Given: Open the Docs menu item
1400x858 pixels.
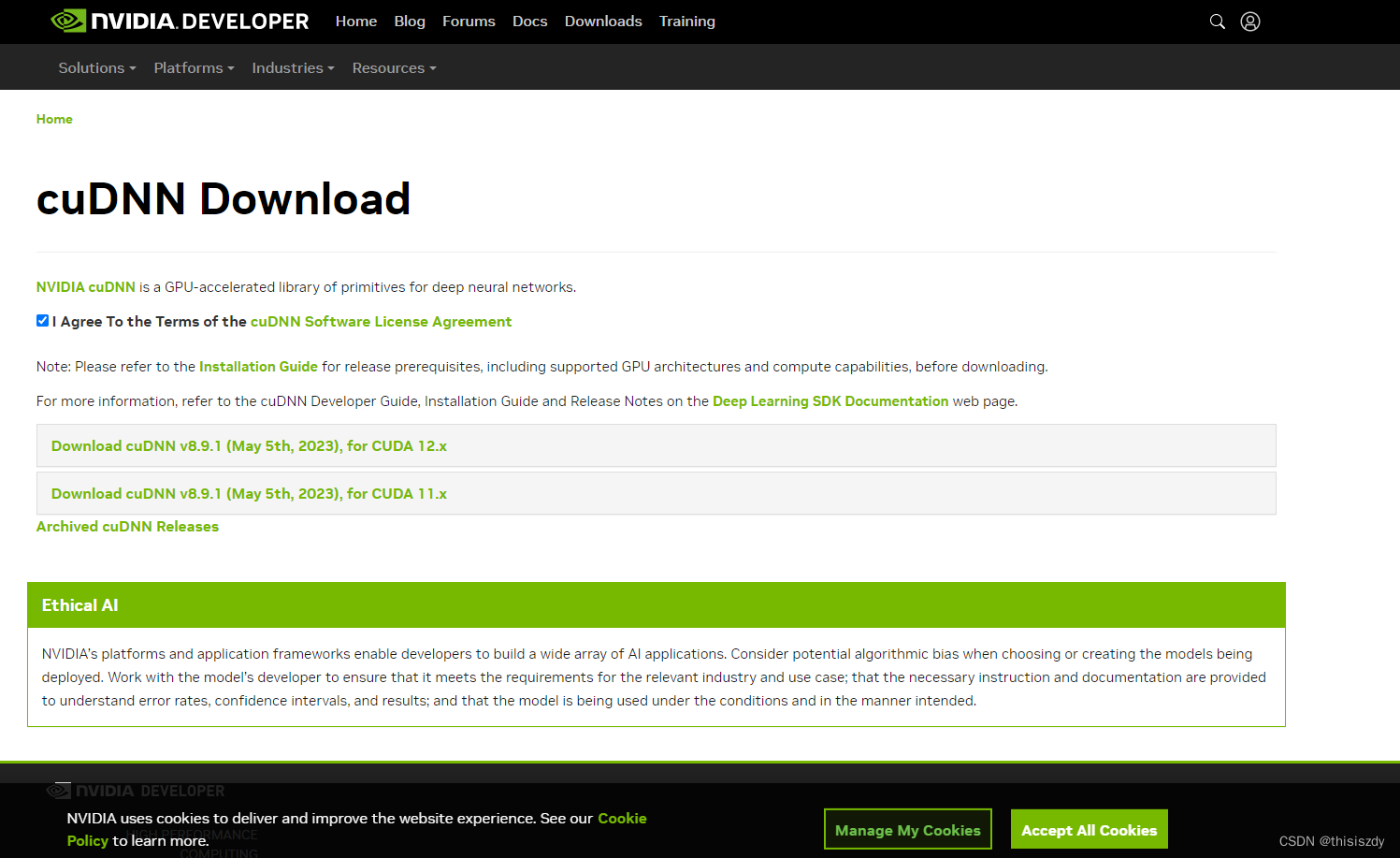Looking at the screenshot, I should pos(529,21).
